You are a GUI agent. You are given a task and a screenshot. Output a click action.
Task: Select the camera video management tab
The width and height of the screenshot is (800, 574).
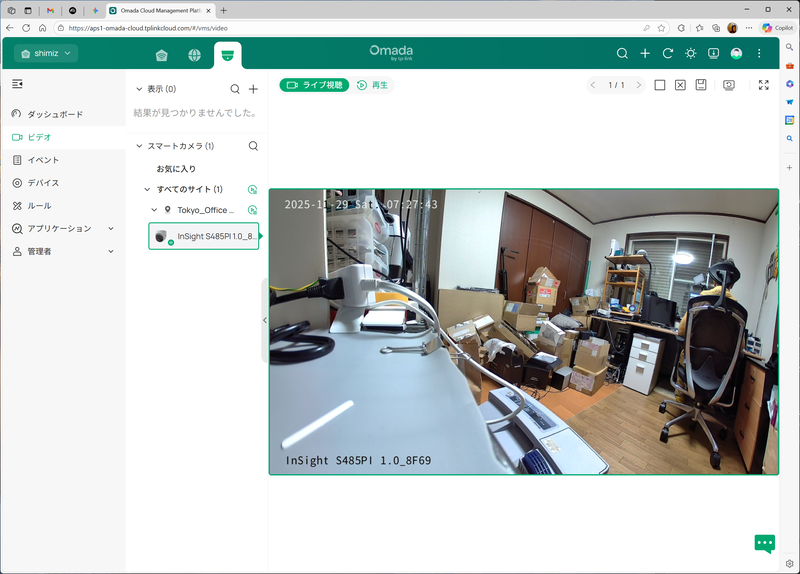point(228,55)
